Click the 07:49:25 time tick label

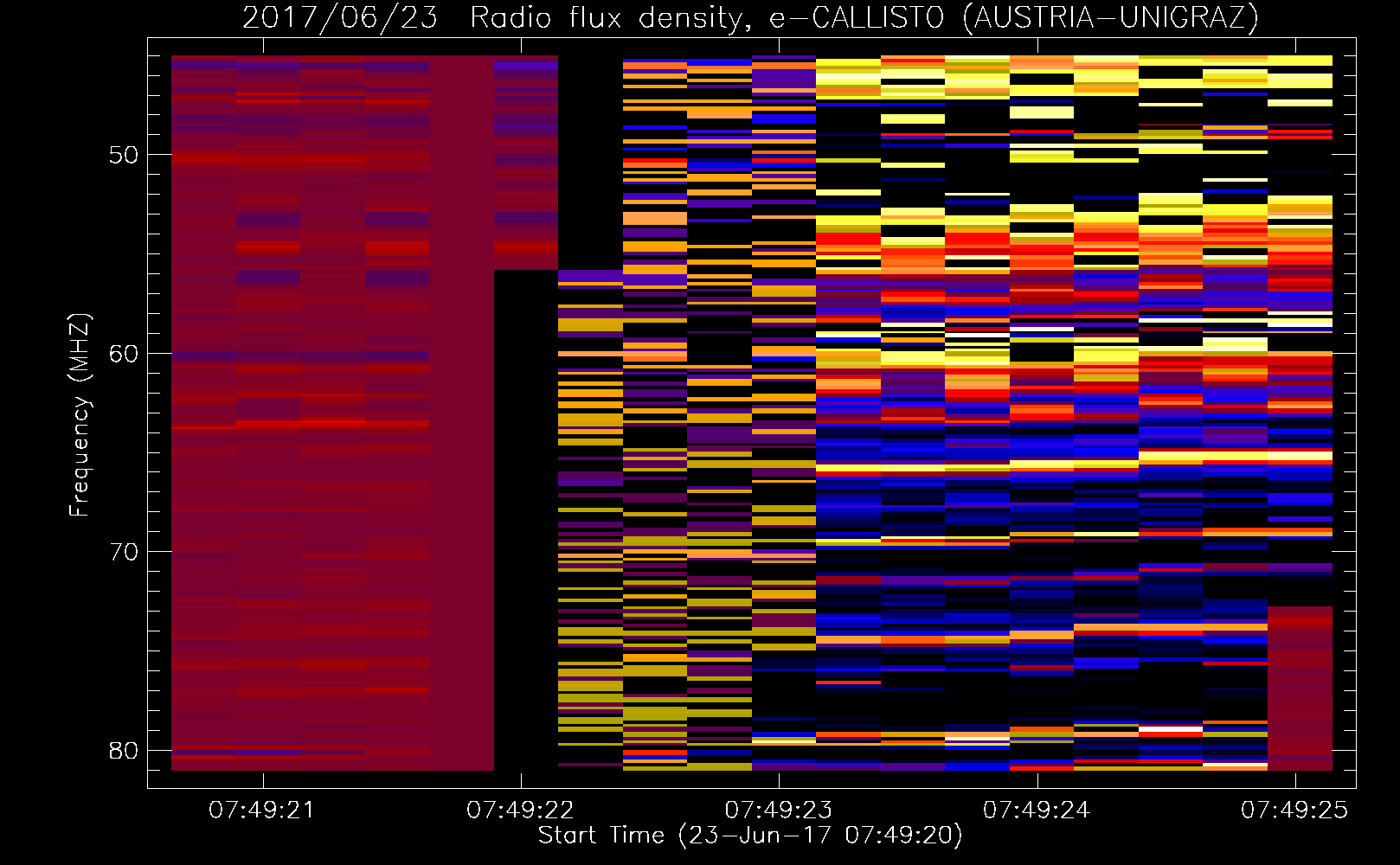click(1294, 810)
